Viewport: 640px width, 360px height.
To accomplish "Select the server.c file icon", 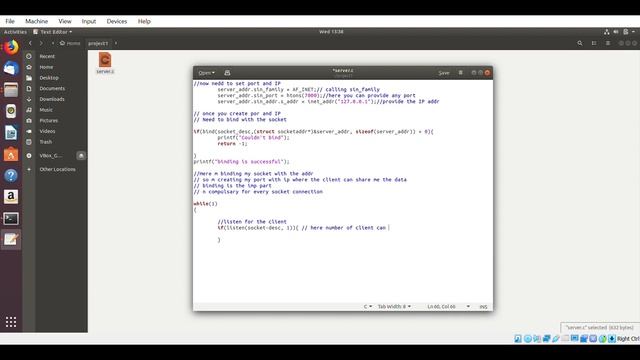I will point(105,60).
